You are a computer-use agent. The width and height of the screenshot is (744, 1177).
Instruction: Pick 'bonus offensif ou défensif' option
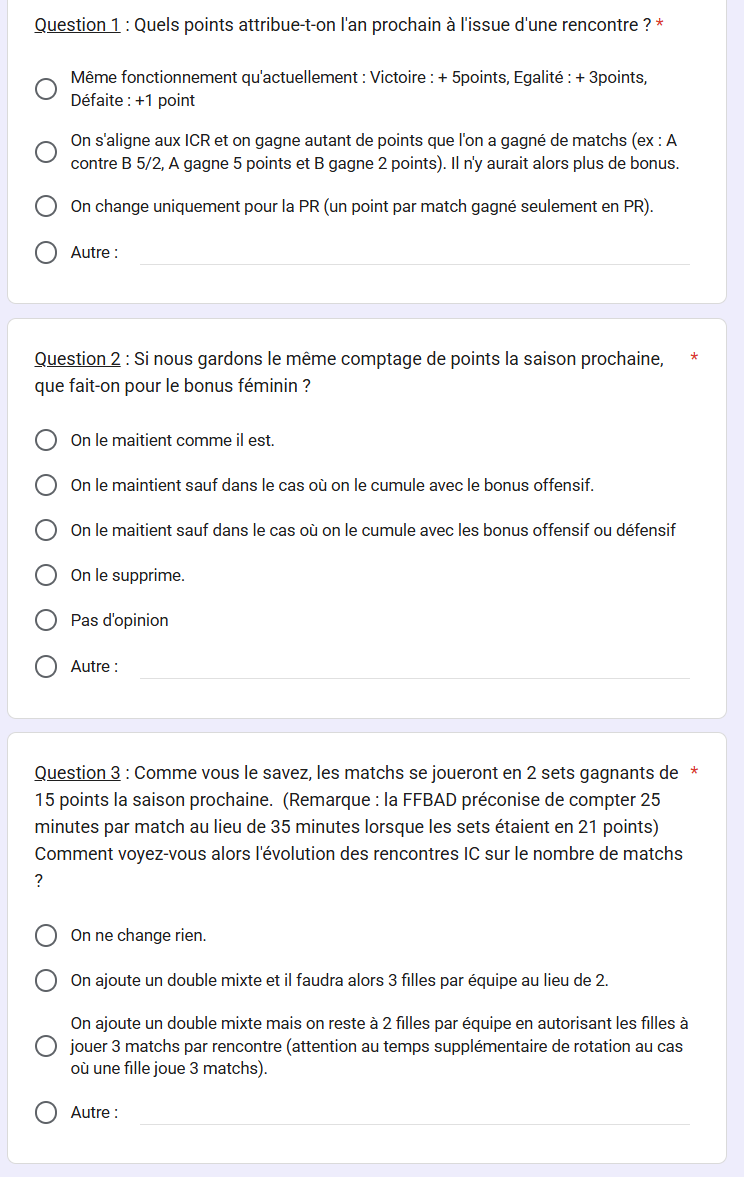[46, 530]
